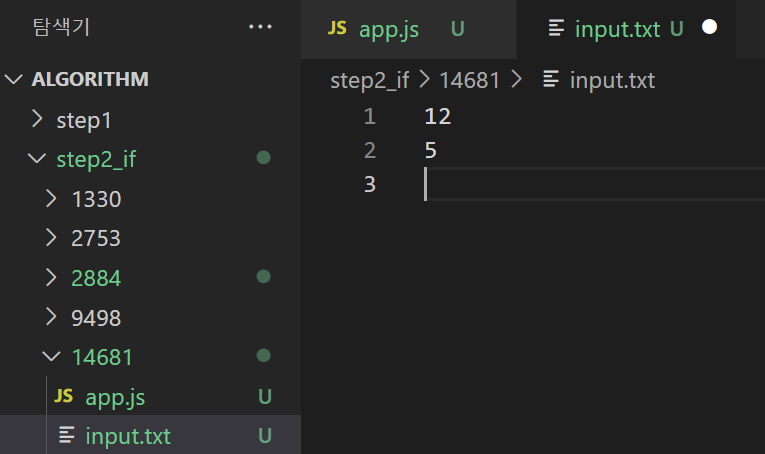Viewport: 765px width, 454px height.
Task: Expand the step1 folder
Action: click(x=37, y=118)
